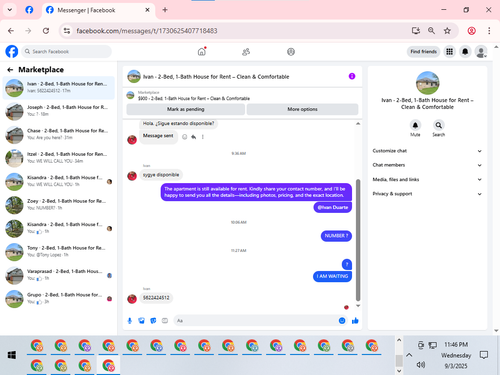Click the chat messages scrollbar
Screen dimensions: 500x375
(x=358, y=240)
